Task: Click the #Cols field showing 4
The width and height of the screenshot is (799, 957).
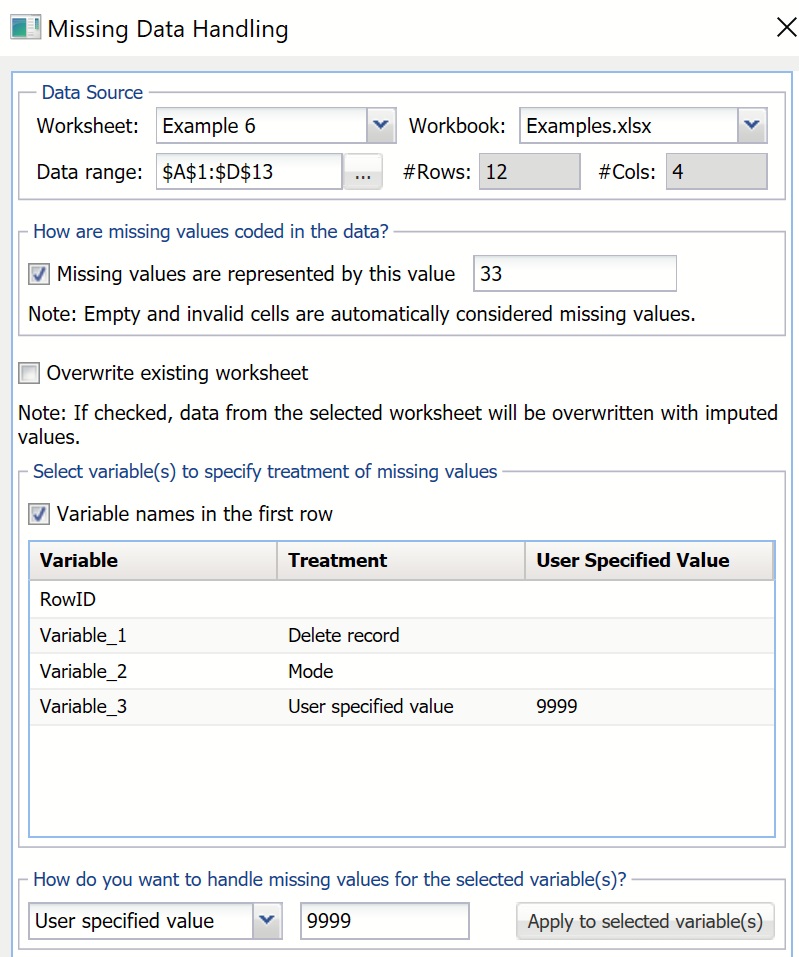Action: (716, 172)
